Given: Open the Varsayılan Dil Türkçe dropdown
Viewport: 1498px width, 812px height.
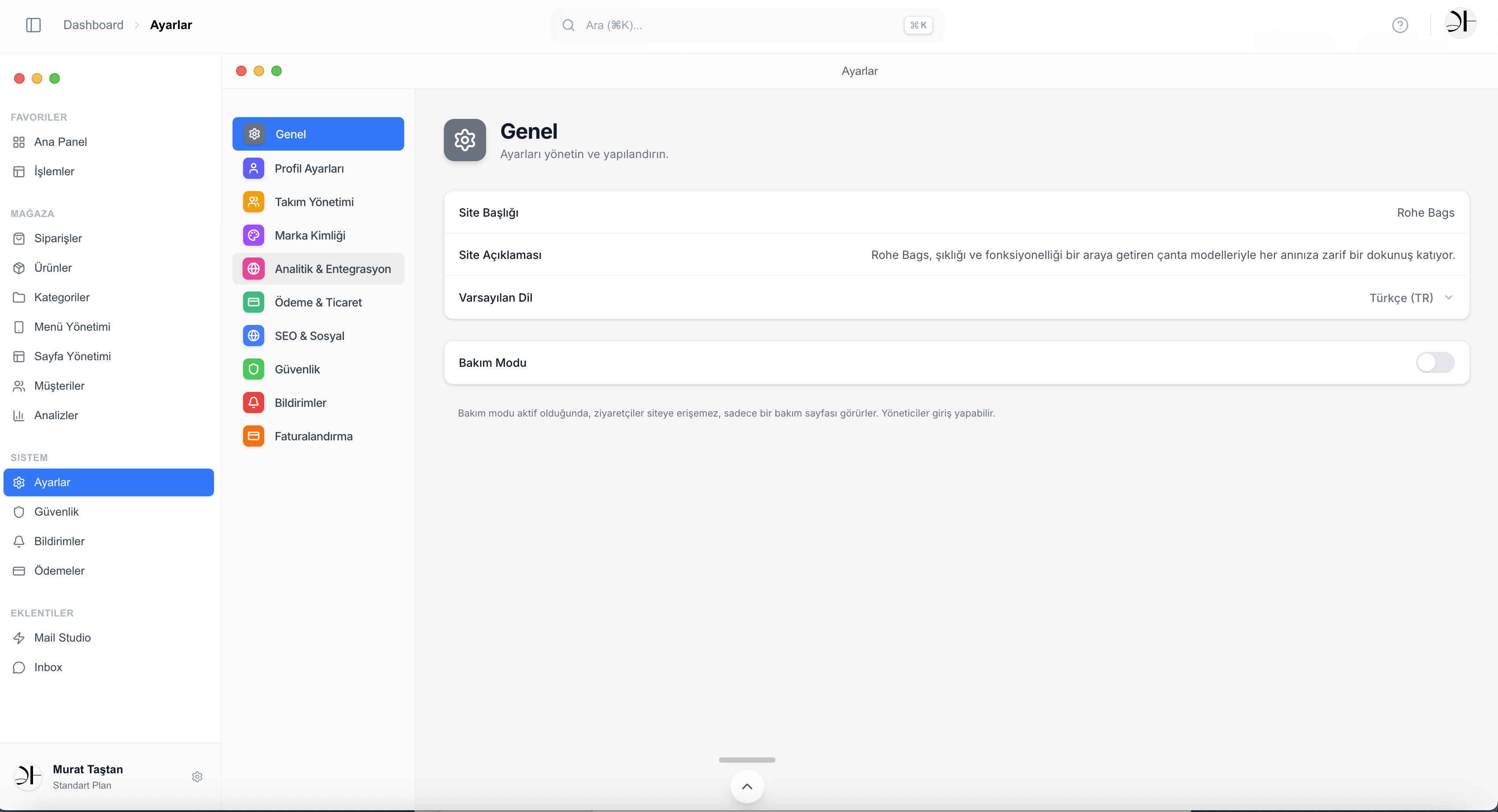Looking at the screenshot, I should 1411,298.
